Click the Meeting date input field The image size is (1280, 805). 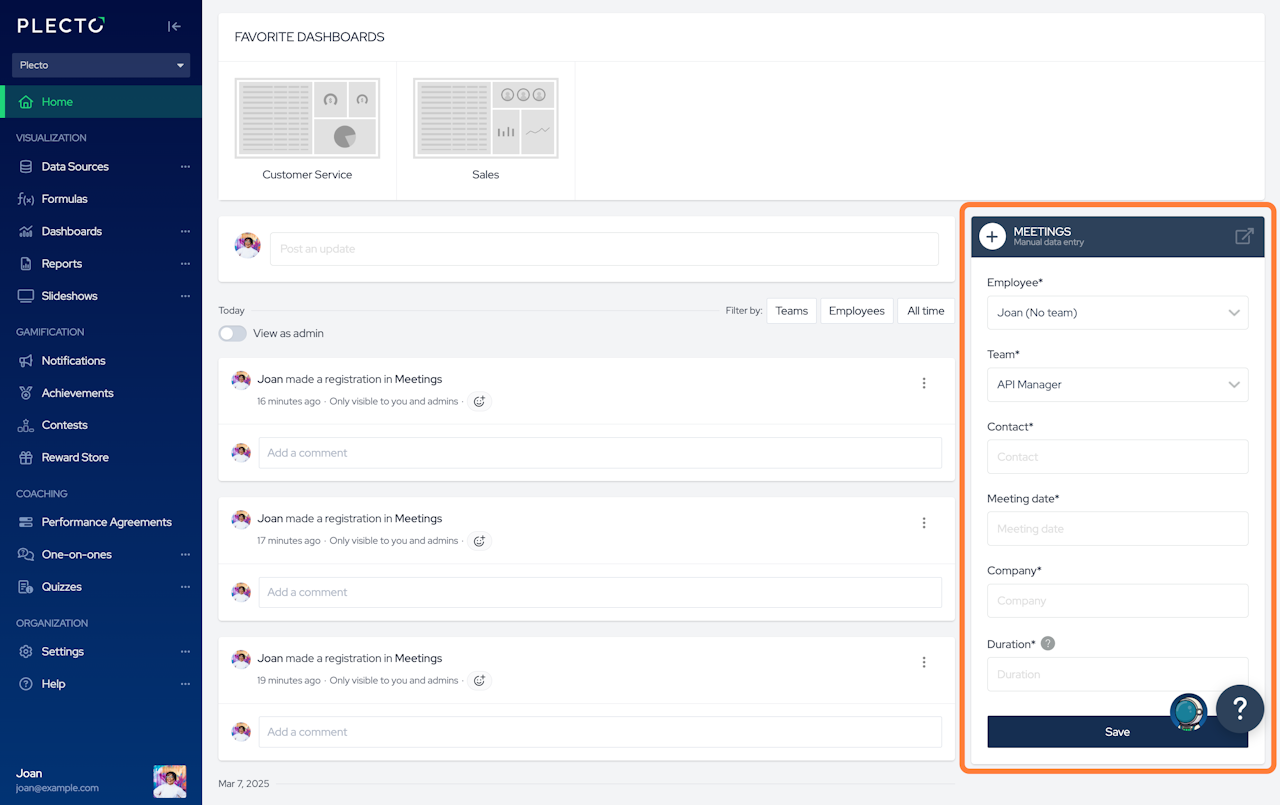pos(1118,529)
